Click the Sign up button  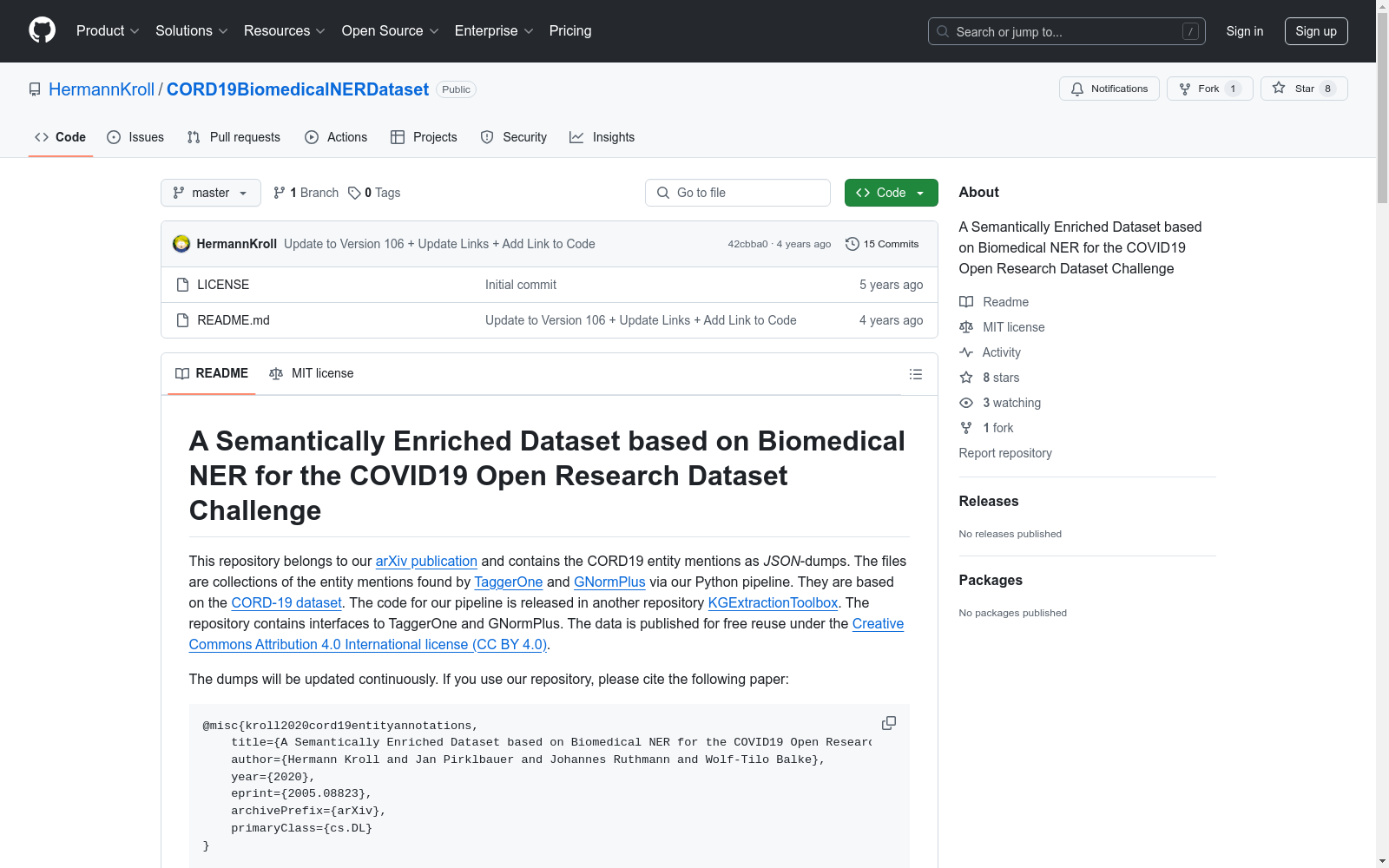point(1316,31)
